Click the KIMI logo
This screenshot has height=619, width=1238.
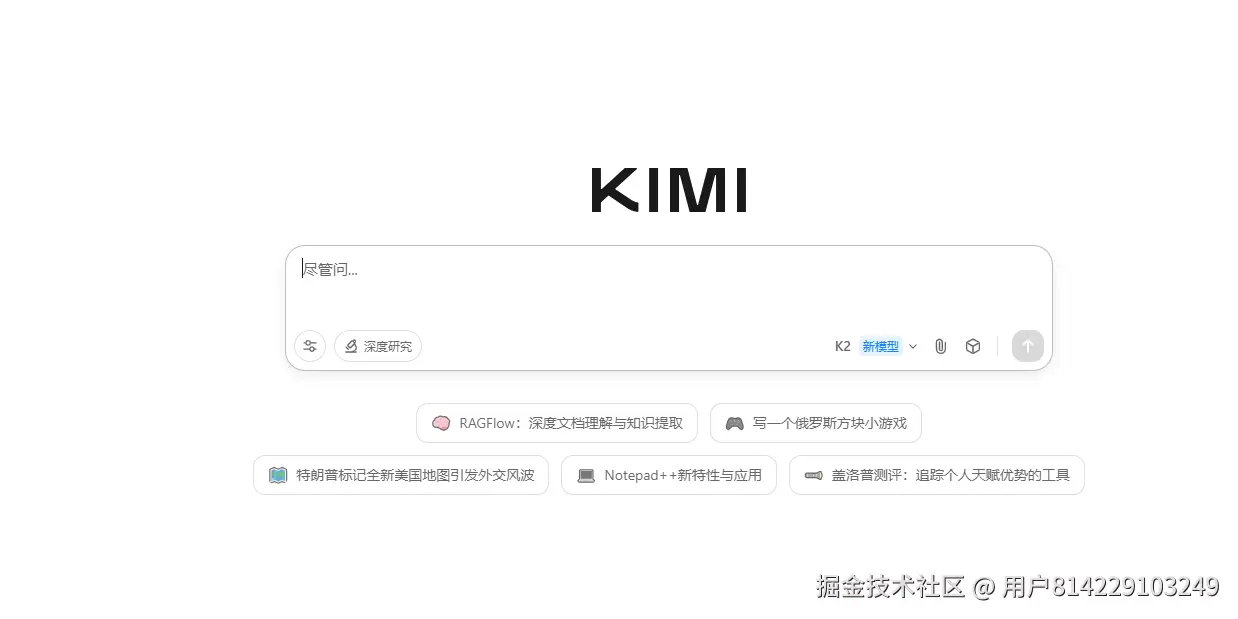[x=669, y=190]
